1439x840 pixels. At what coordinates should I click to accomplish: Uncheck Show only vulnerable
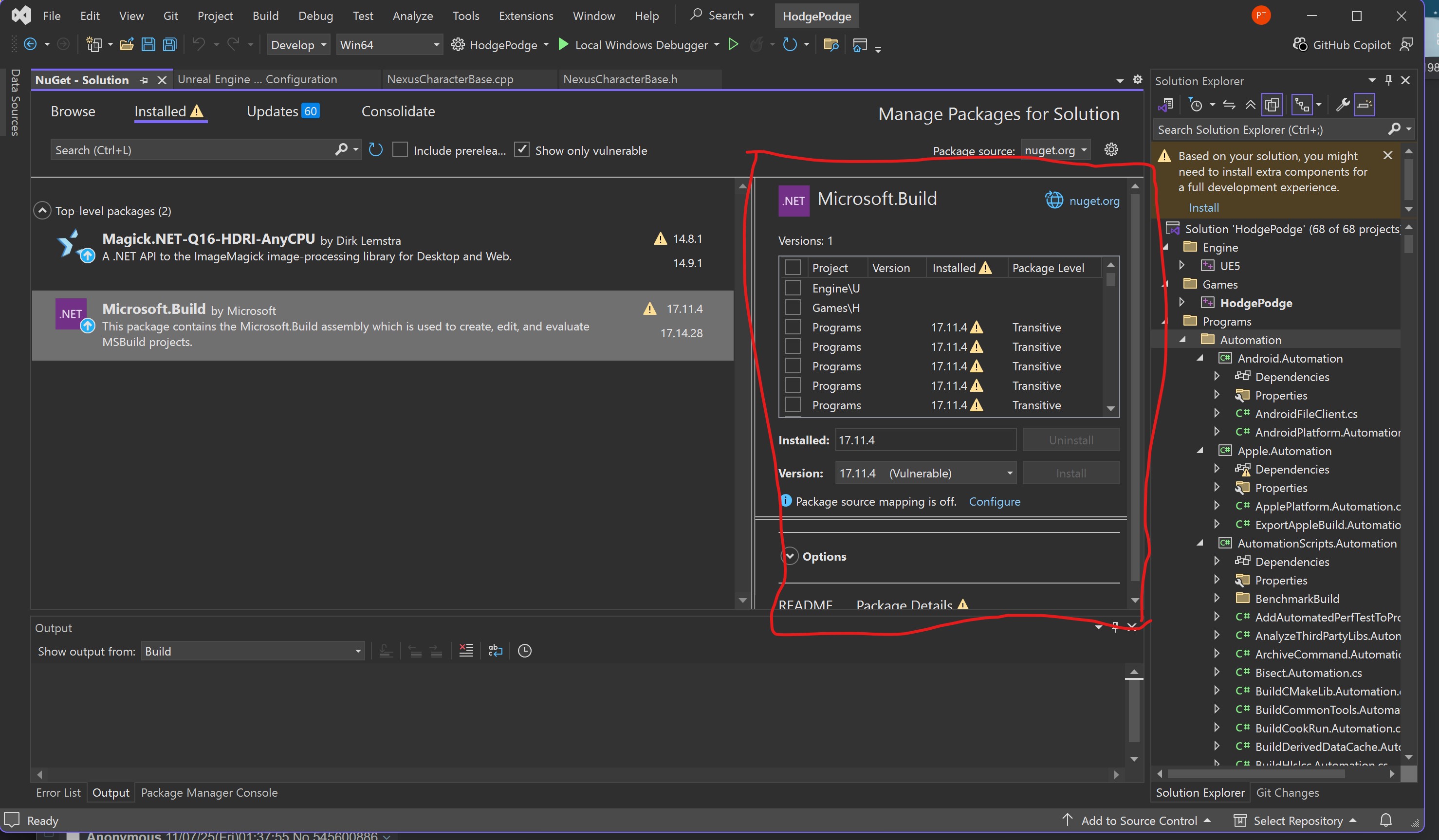tap(521, 150)
